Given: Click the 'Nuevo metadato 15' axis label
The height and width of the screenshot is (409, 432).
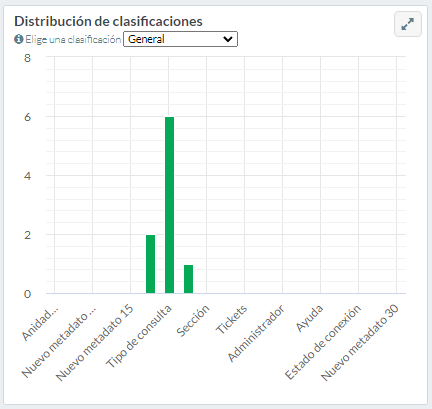Looking at the screenshot, I should (x=94, y=343).
